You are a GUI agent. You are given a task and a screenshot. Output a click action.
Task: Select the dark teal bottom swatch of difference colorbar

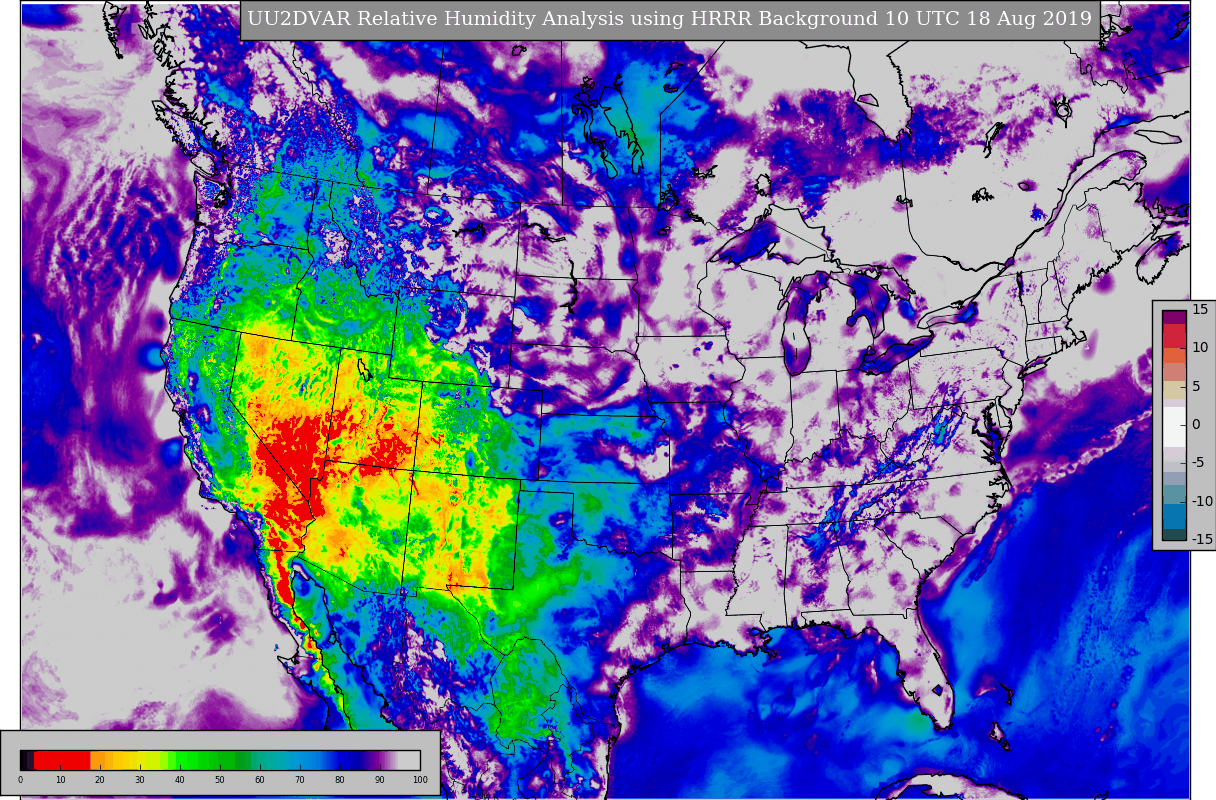[1174, 534]
